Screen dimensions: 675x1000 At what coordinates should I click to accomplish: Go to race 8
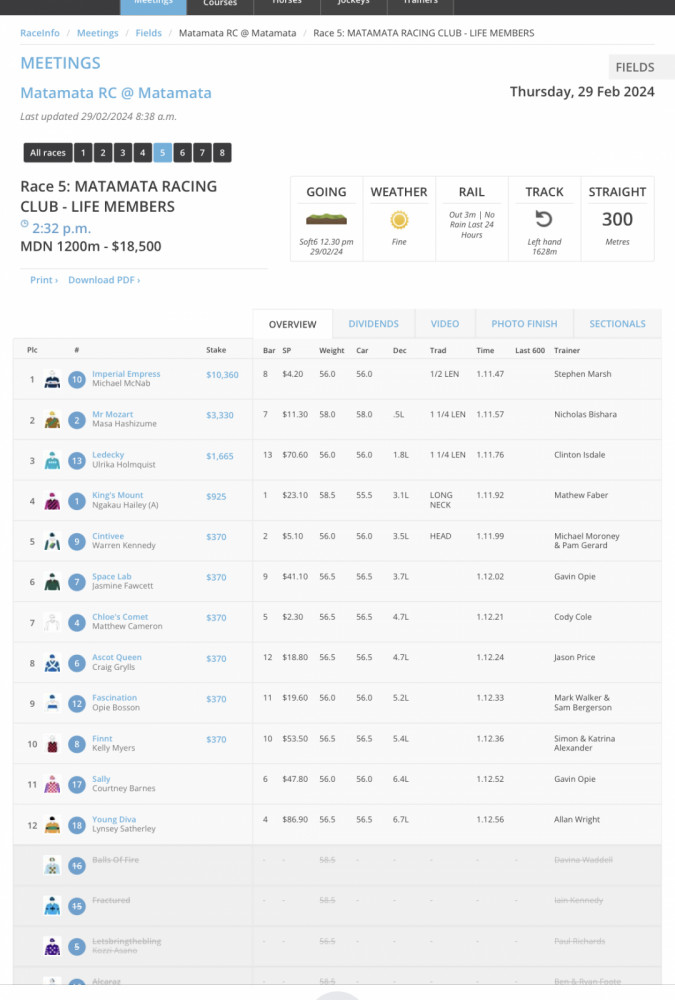pyautogui.click(x=222, y=152)
